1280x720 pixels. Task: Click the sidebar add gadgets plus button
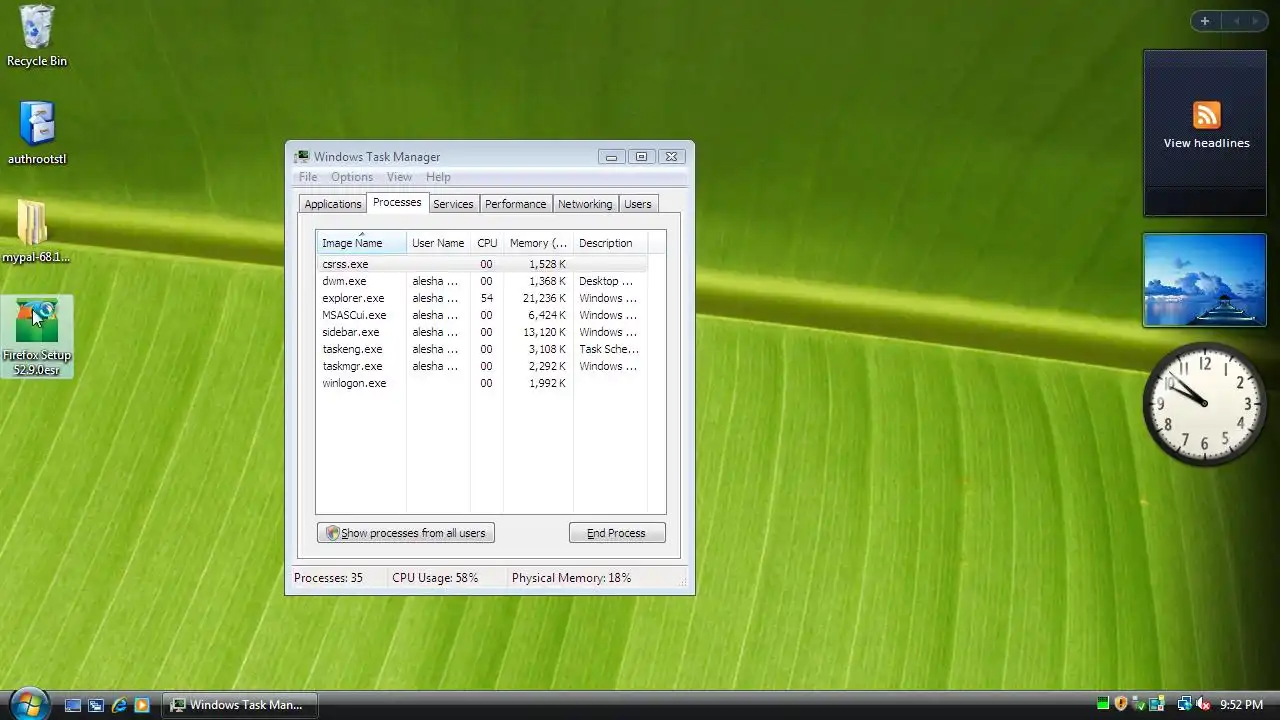[x=1205, y=21]
